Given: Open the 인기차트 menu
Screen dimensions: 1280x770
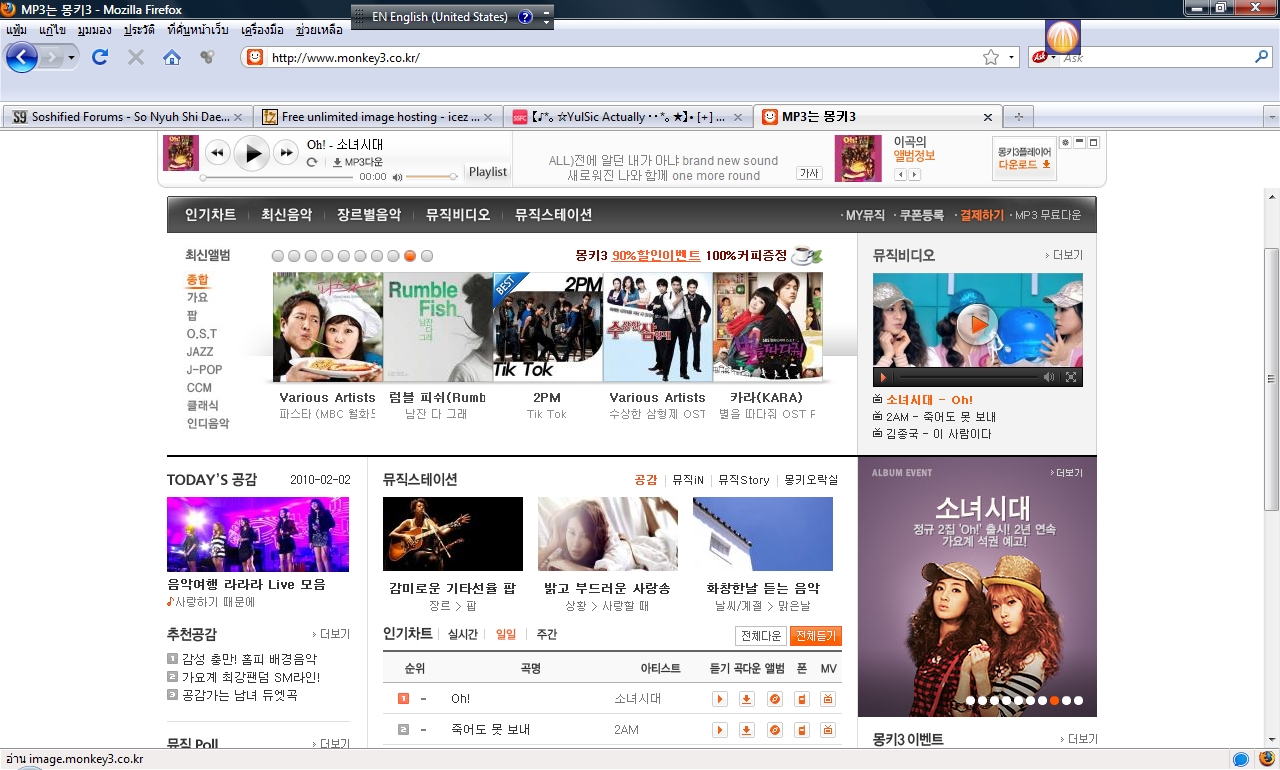Looking at the screenshot, I should pyautogui.click(x=210, y=215).
